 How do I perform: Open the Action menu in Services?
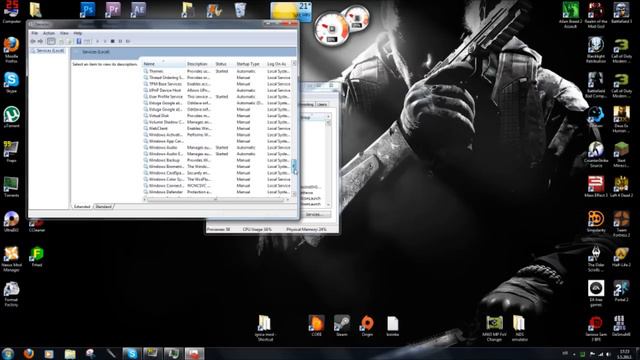tap(49, 33)
